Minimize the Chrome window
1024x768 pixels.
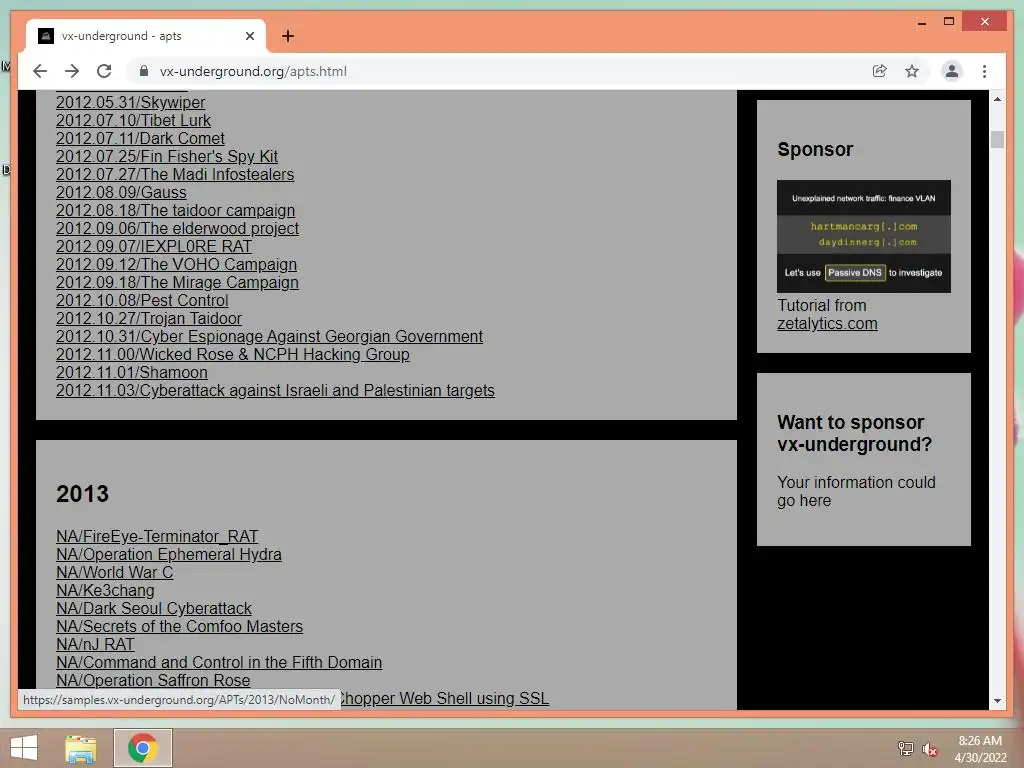pyautogui.click(x=921, y=22)
